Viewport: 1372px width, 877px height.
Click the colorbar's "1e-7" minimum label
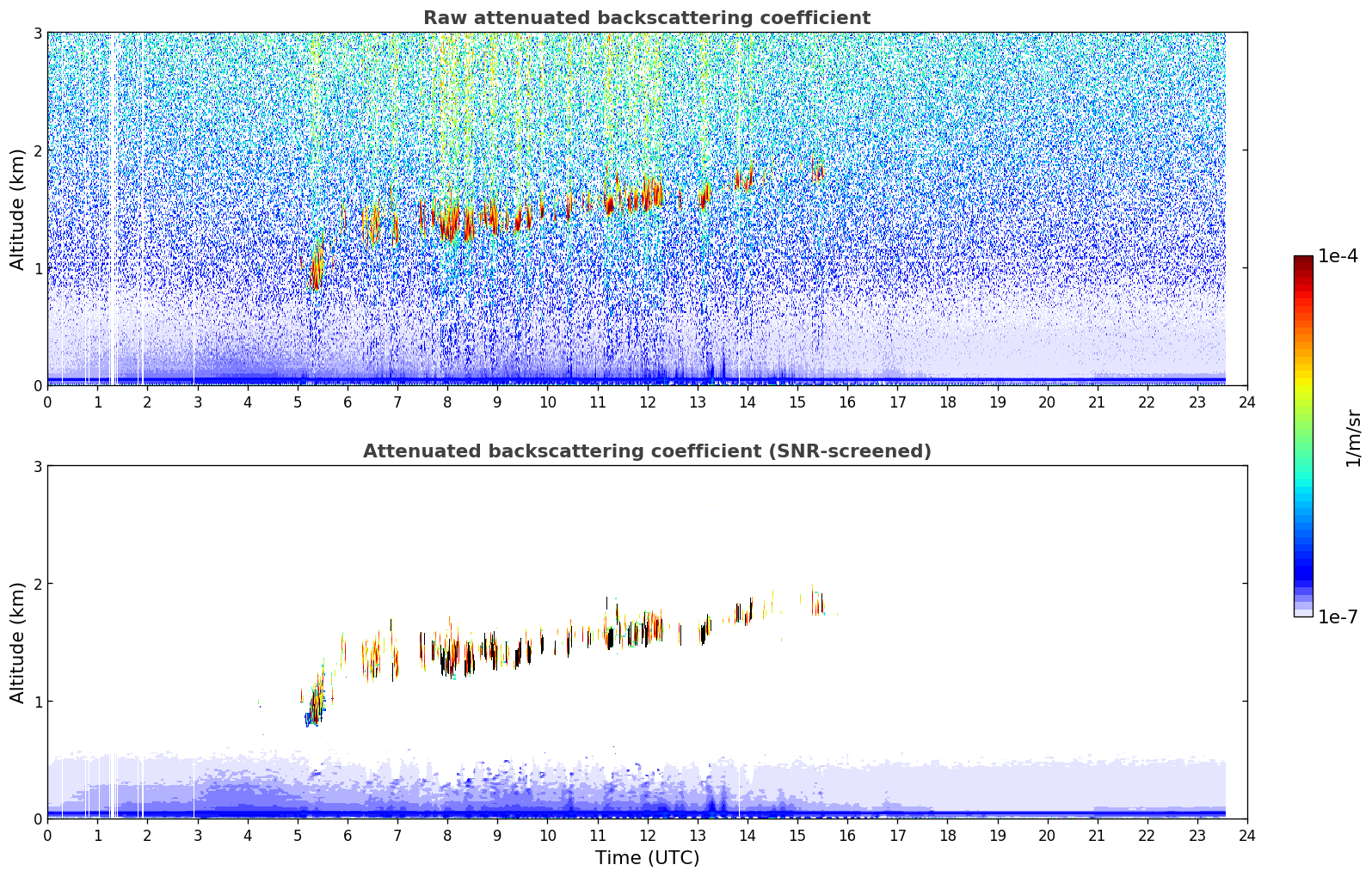[x=1338, y=616]
